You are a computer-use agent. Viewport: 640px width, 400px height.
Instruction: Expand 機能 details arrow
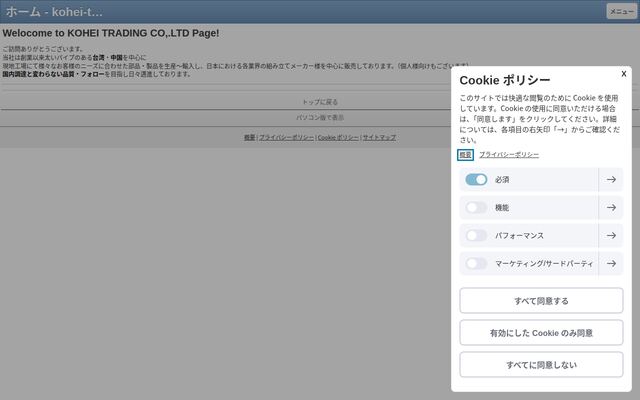pyautogui.click(x=611, y=207)
